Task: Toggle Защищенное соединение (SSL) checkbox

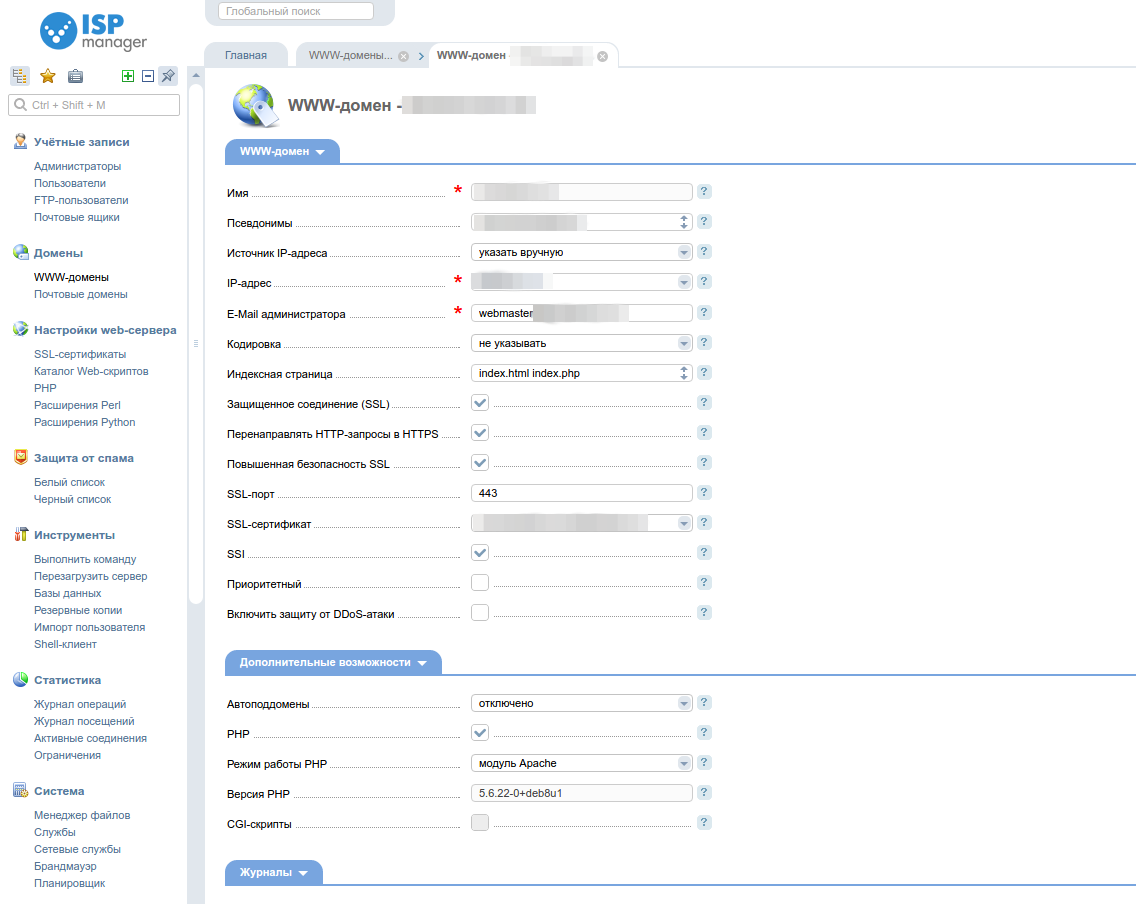Action: 480,403
